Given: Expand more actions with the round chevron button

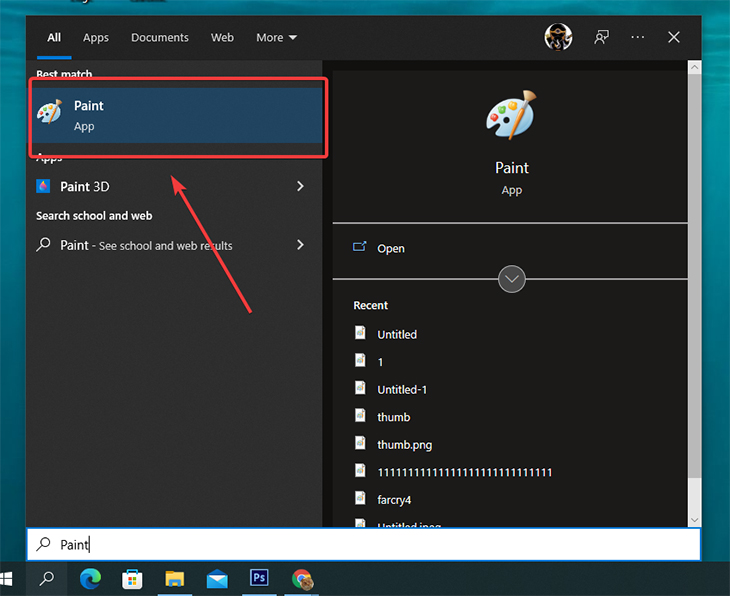Looking at the screenshot, I should 511,279.
